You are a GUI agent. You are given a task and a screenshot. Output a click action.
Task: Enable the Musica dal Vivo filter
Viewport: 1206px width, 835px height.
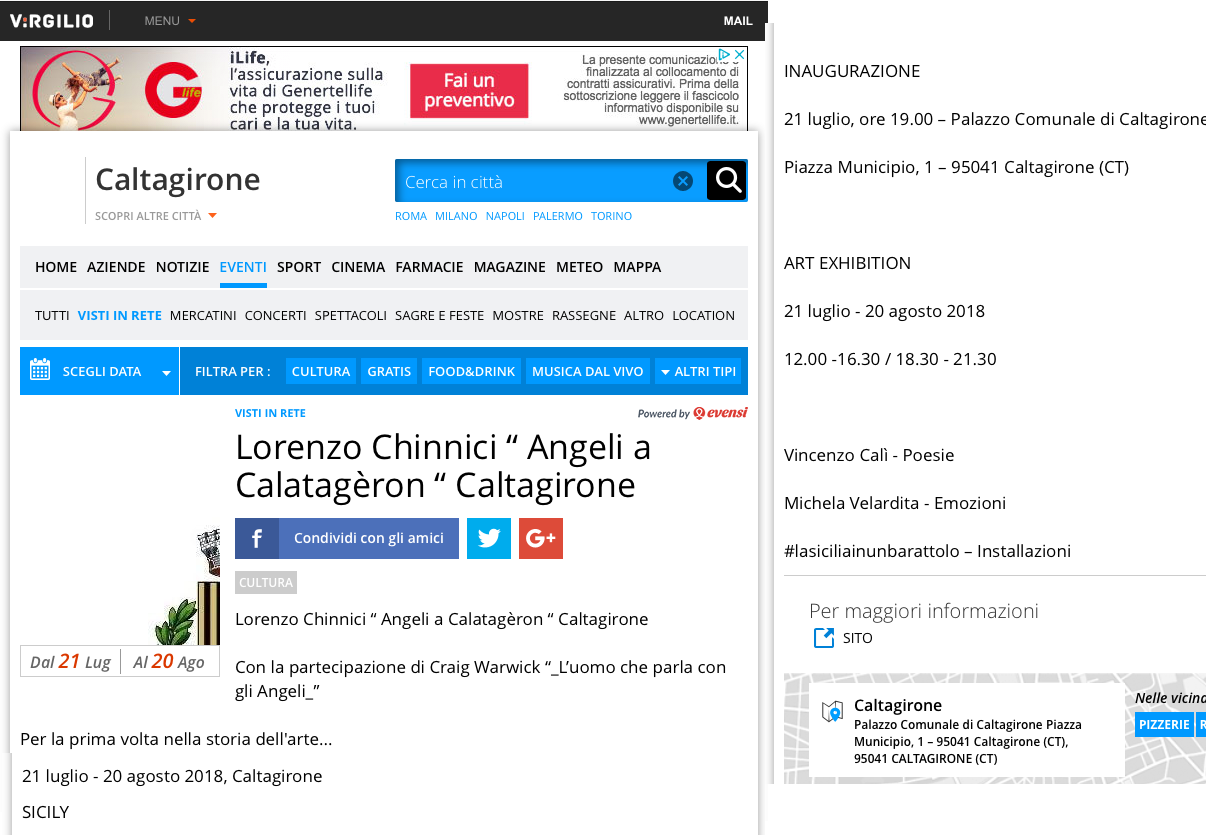click(587, 371)
